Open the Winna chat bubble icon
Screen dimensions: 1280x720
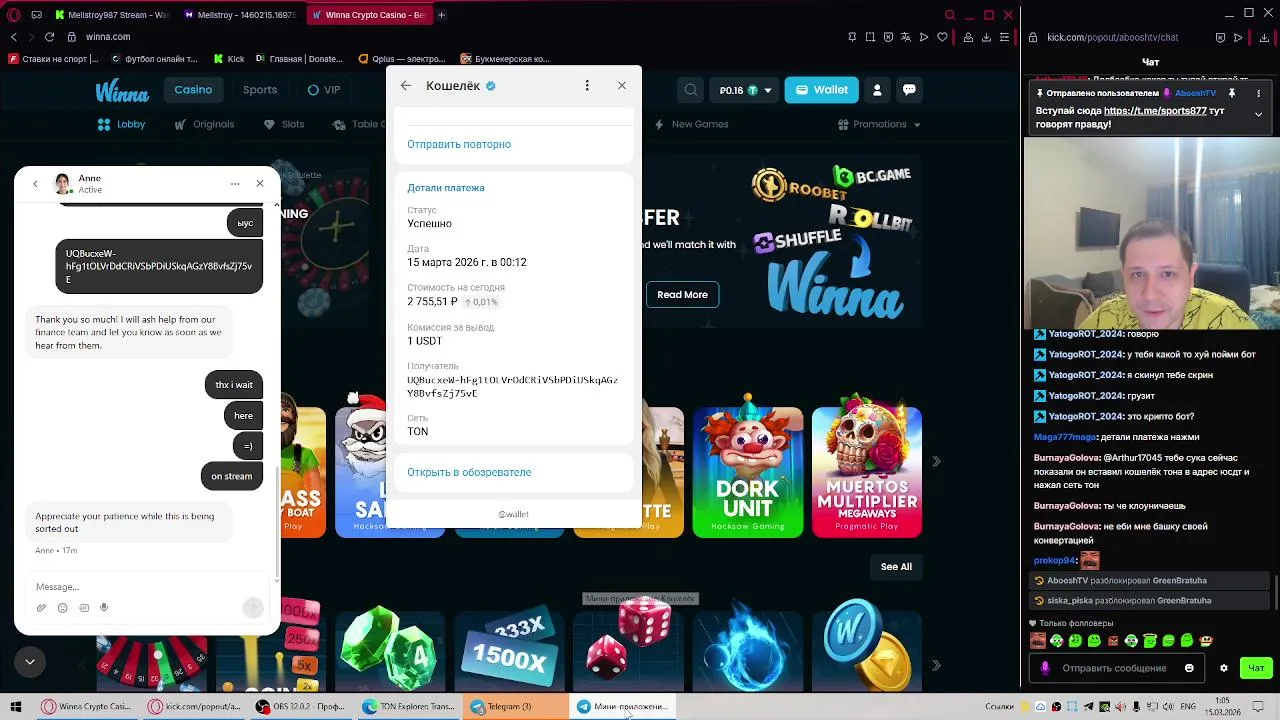point(909,90)
